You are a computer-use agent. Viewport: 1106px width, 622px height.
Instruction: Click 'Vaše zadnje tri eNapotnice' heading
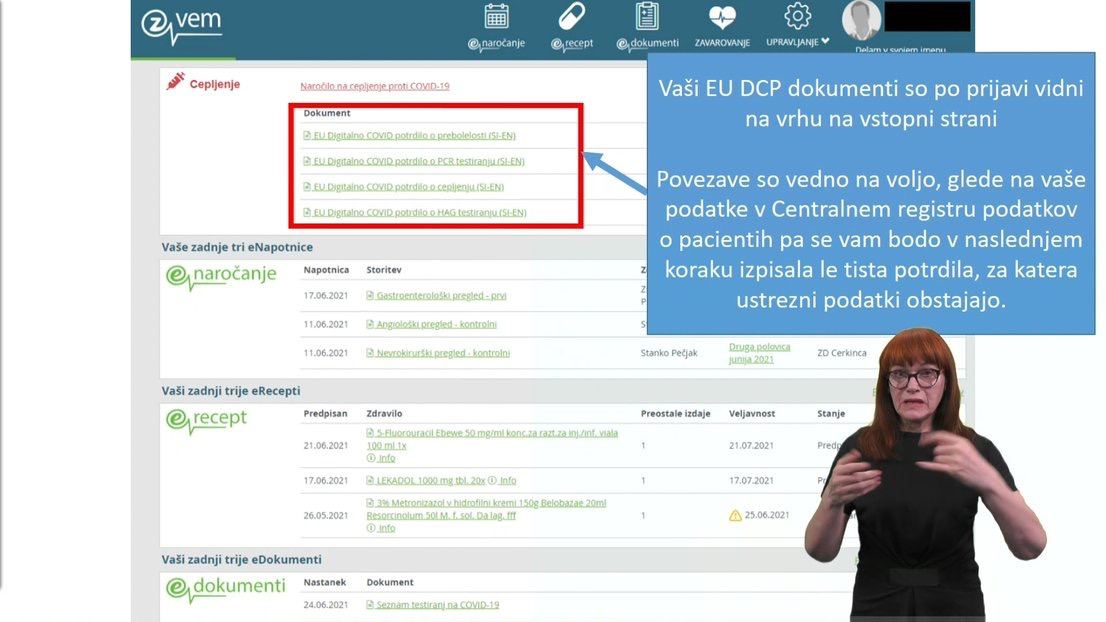click(x=237, y=248)
